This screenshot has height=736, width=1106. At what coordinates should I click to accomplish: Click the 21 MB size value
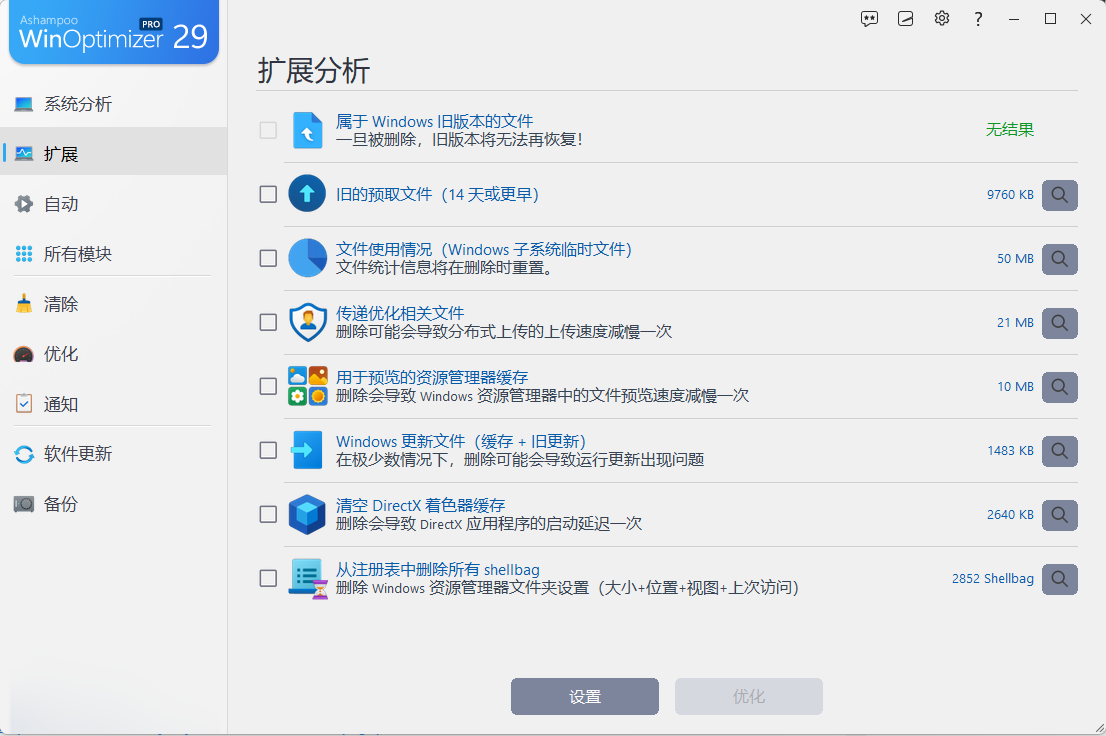pos(1015,322)
